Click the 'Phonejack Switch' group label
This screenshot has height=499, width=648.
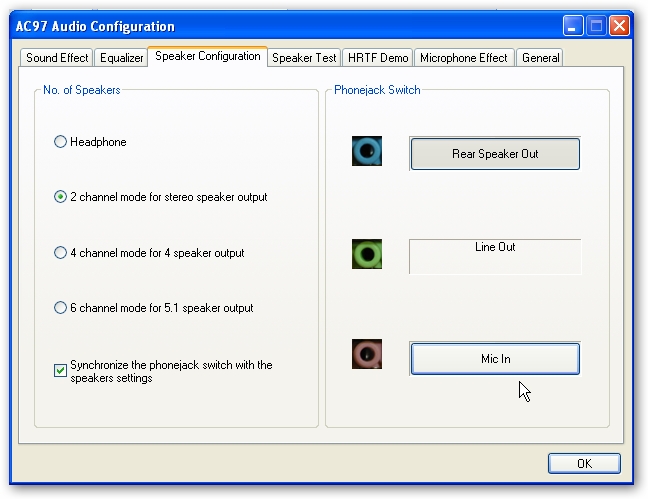coord(377,90)
